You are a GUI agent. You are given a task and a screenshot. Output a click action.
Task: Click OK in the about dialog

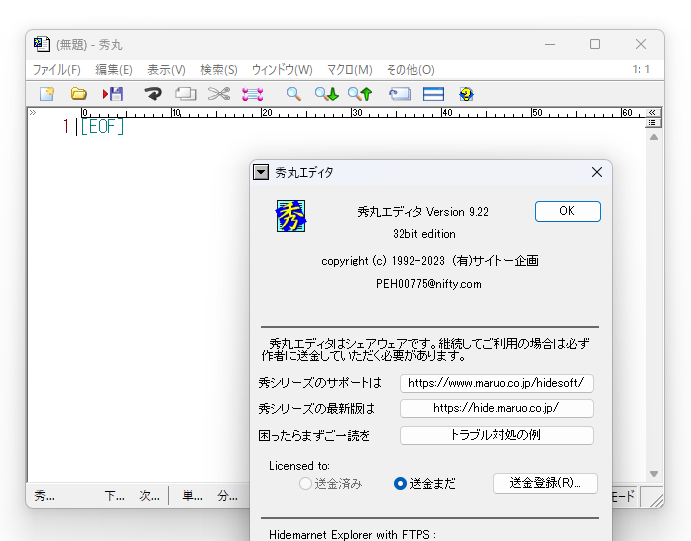coord(568,211)
